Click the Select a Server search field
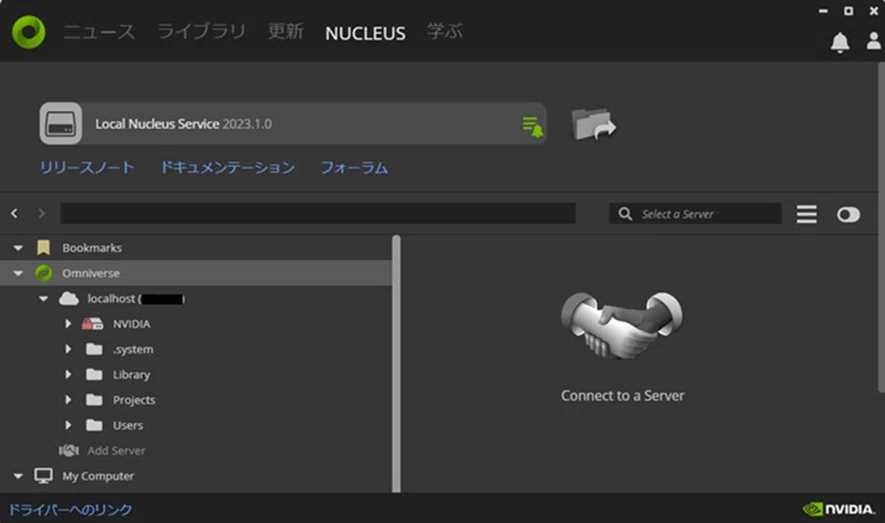This screenshot has width=885, height=523. coord(695,214)
